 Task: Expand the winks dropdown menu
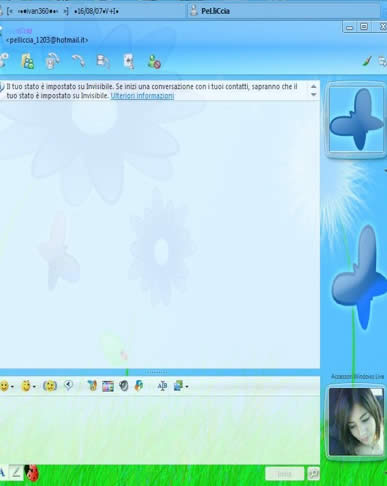[34, 387]
